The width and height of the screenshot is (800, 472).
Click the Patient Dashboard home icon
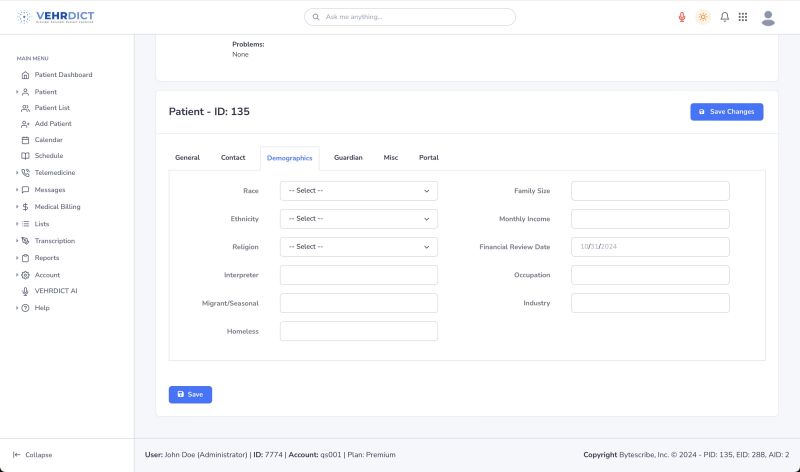(25, 75)
